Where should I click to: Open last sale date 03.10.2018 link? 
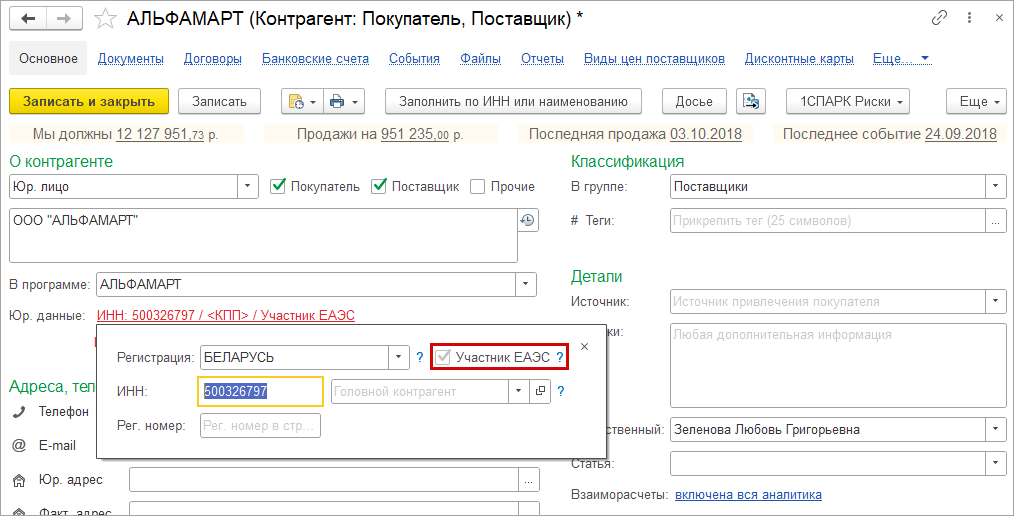706,134
